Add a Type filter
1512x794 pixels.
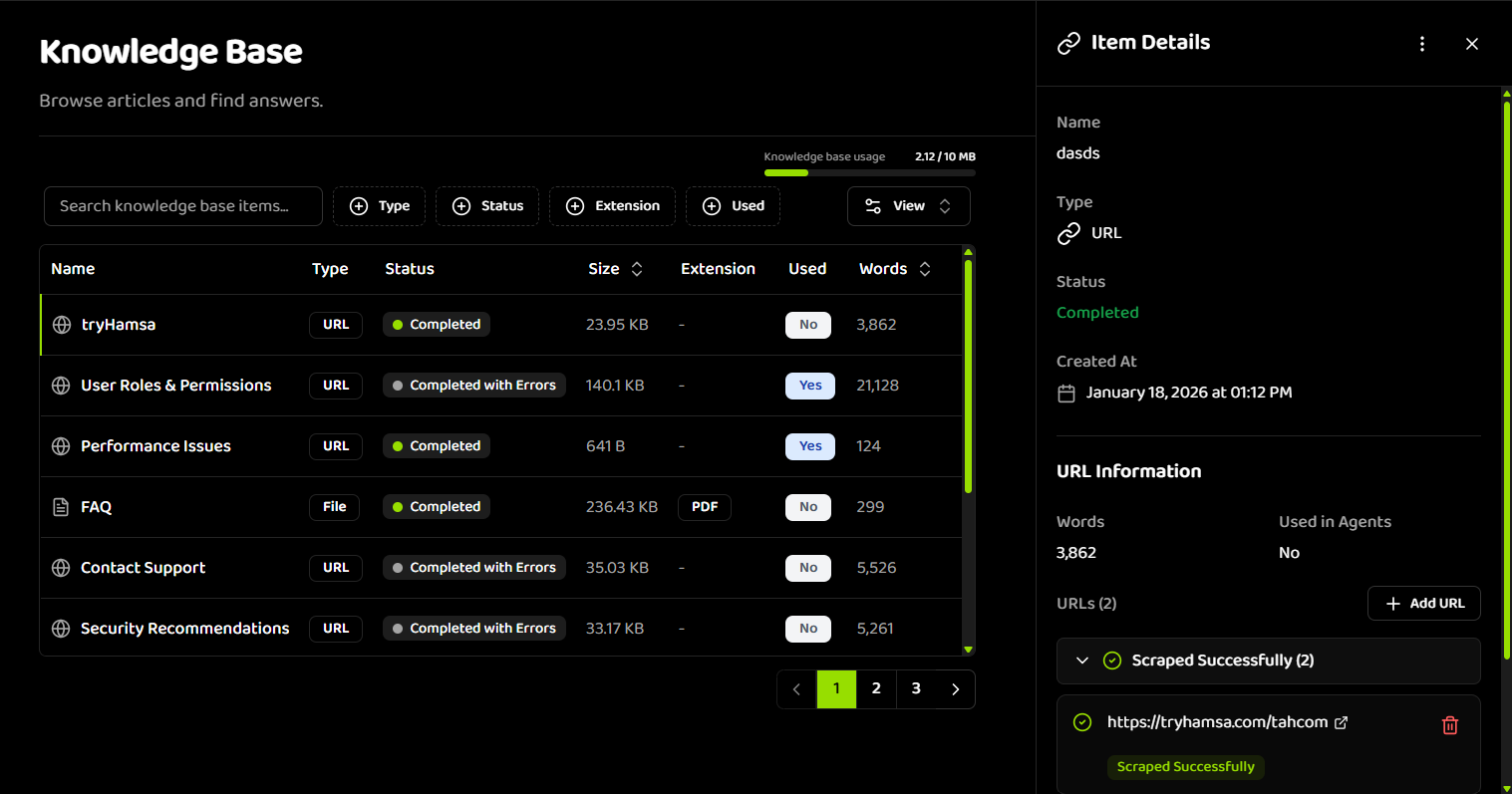point(379,206)
